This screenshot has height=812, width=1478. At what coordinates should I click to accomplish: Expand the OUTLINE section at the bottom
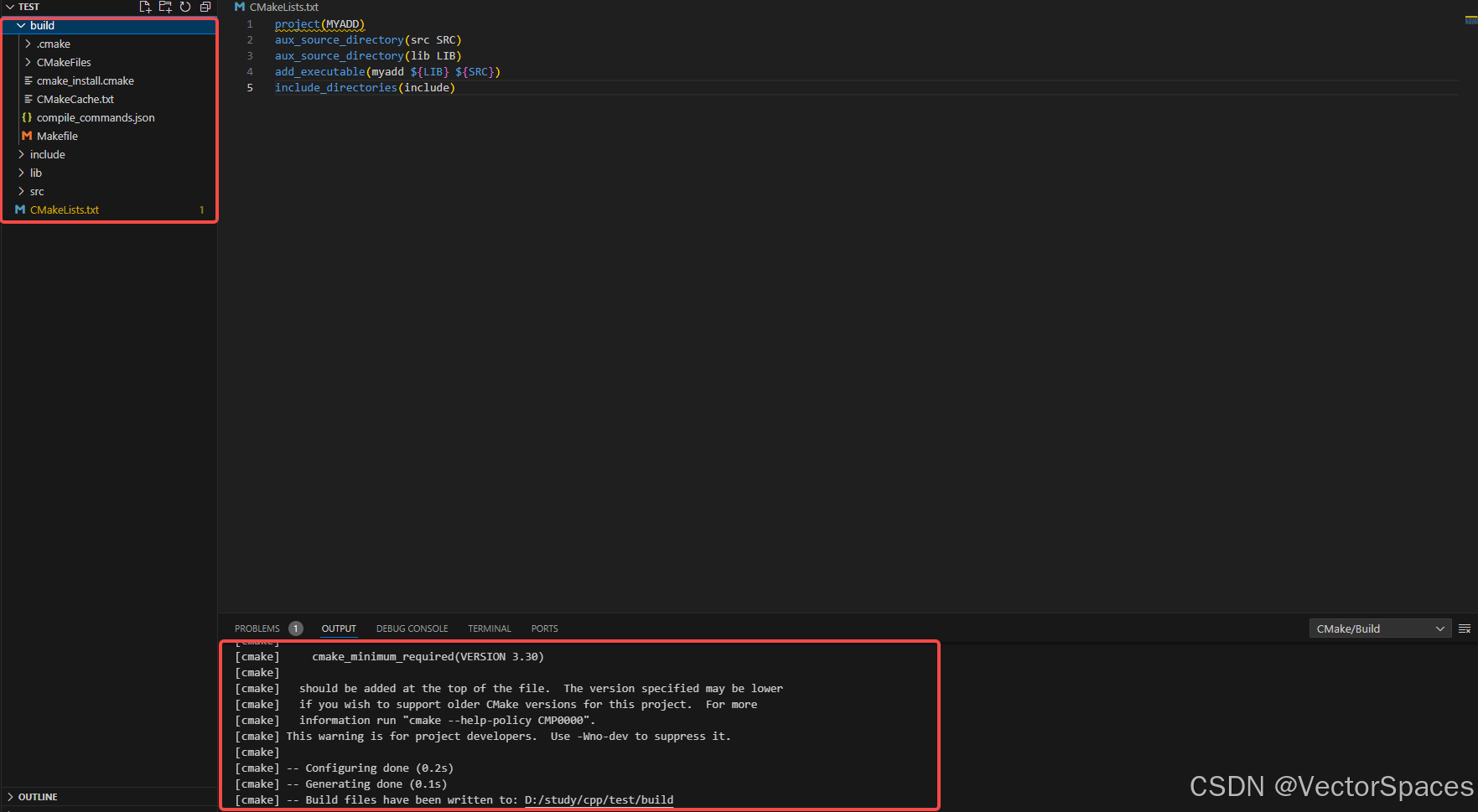[x=39, y=796]
